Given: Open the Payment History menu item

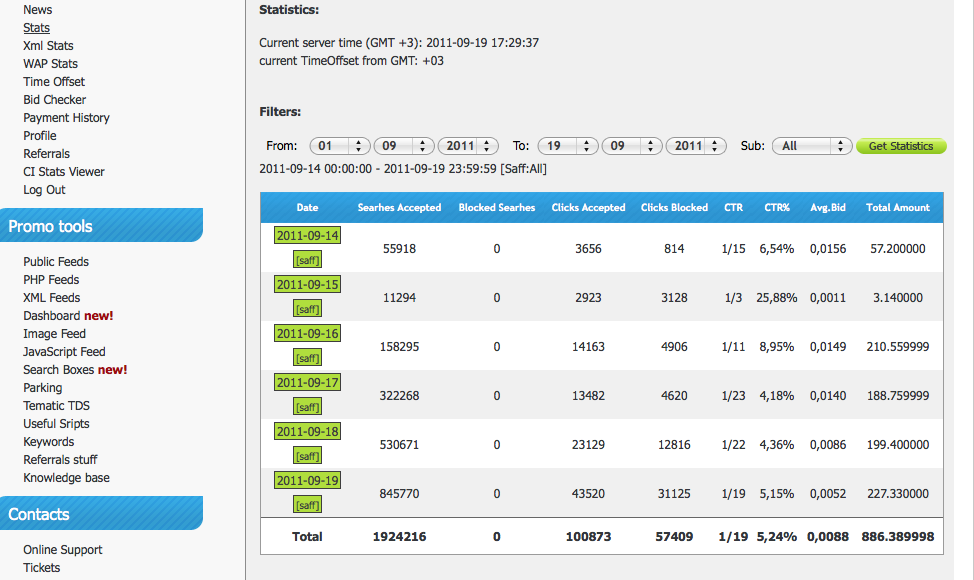Looking at the screenshot, I should coord(66,118).
